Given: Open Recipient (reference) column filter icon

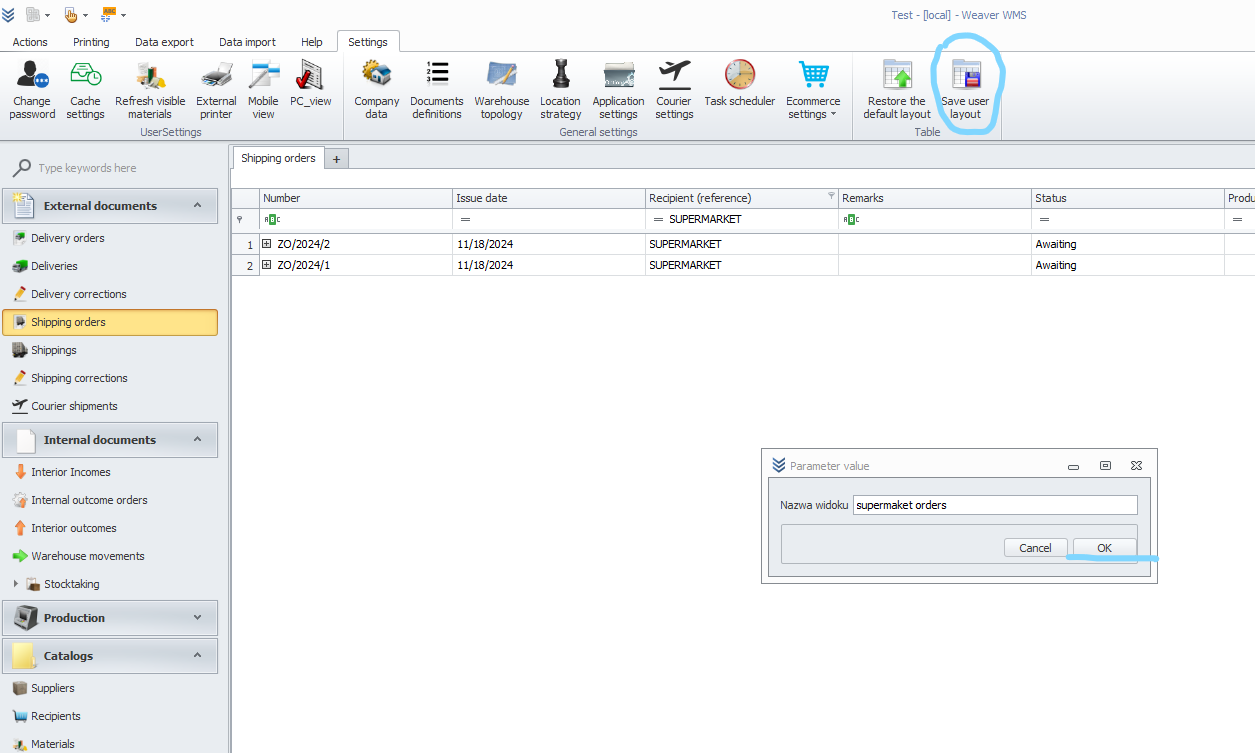Looking at the screenshot, I should (x=831, y=196).
